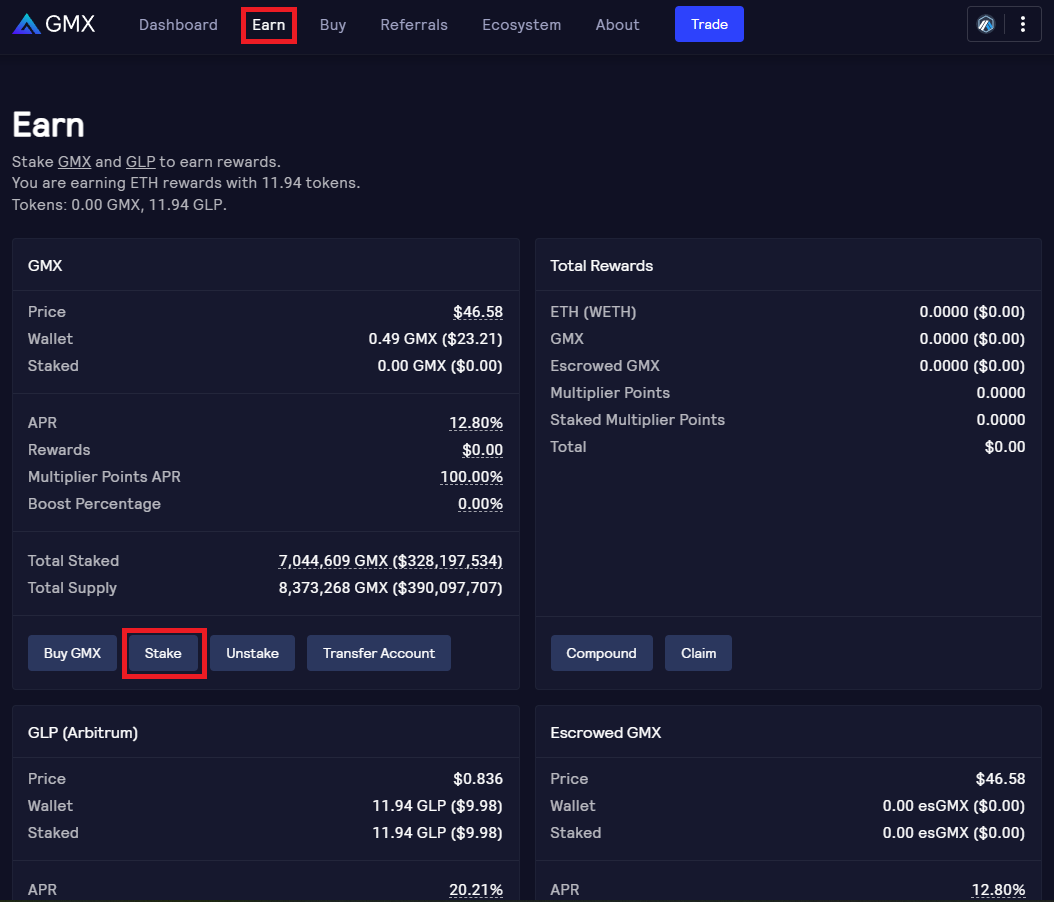Click the GLP (Arbitrum) card heading
This screenshot has width=1054, height=902.
click(83, 733)
